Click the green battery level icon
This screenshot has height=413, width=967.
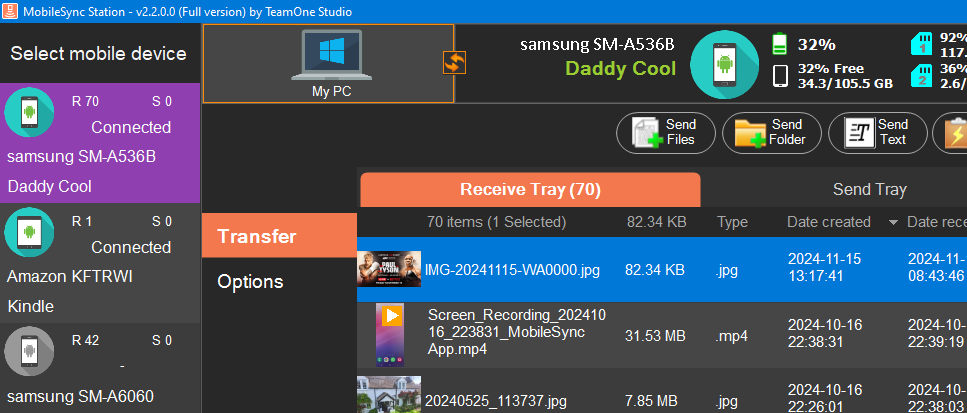tap(780, 44)
